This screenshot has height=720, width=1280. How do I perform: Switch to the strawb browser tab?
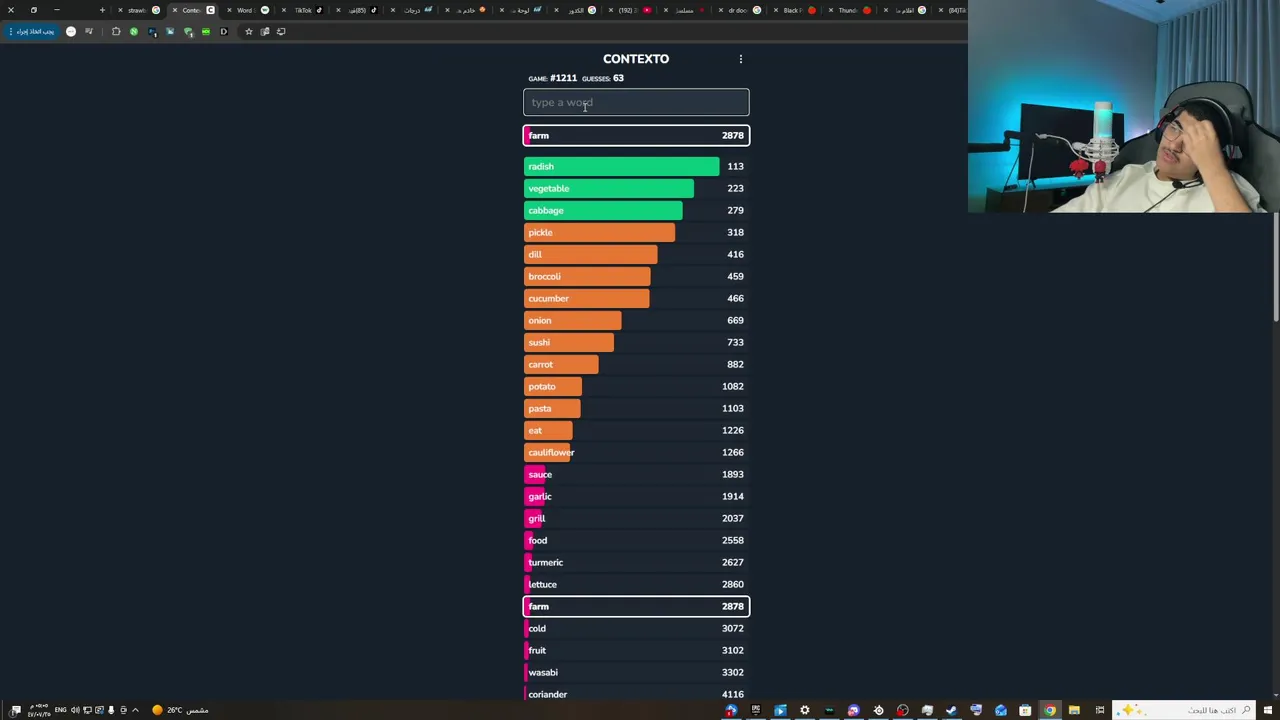pyautogui.click(x=140, y=10)
